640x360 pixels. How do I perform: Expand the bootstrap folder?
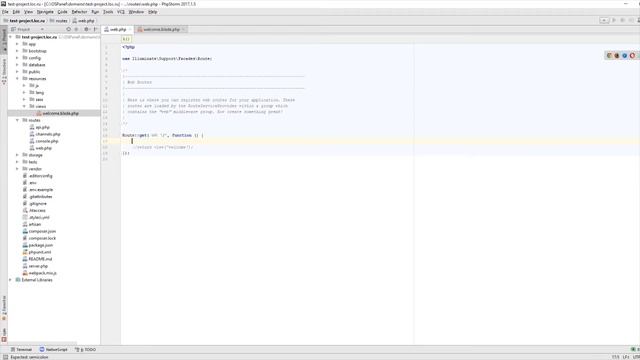pos(17,51)
